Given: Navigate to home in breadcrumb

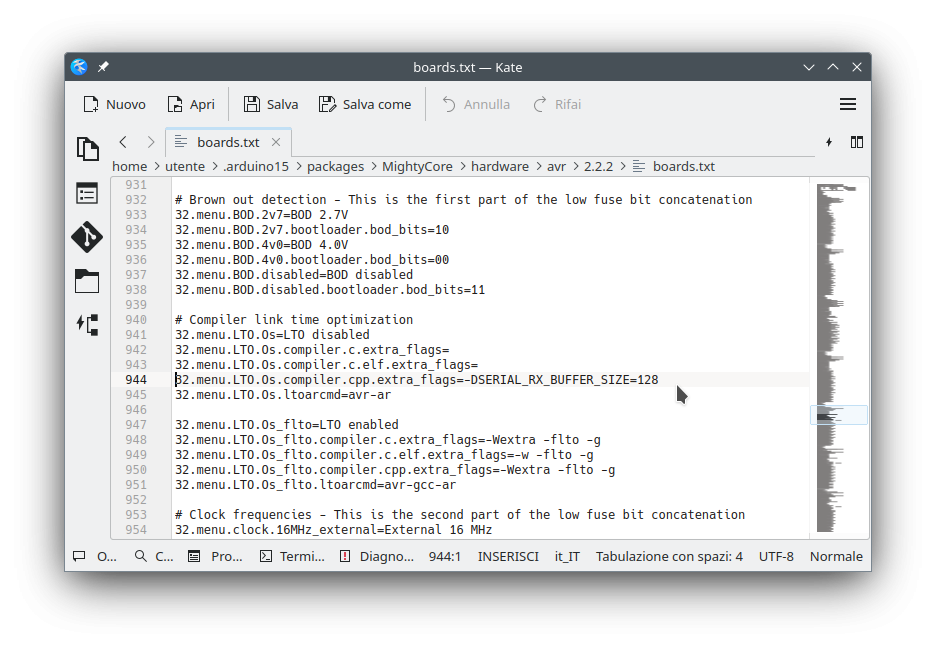Looking at the screenshot, I should pyautogui.click(x=130, y=166).
